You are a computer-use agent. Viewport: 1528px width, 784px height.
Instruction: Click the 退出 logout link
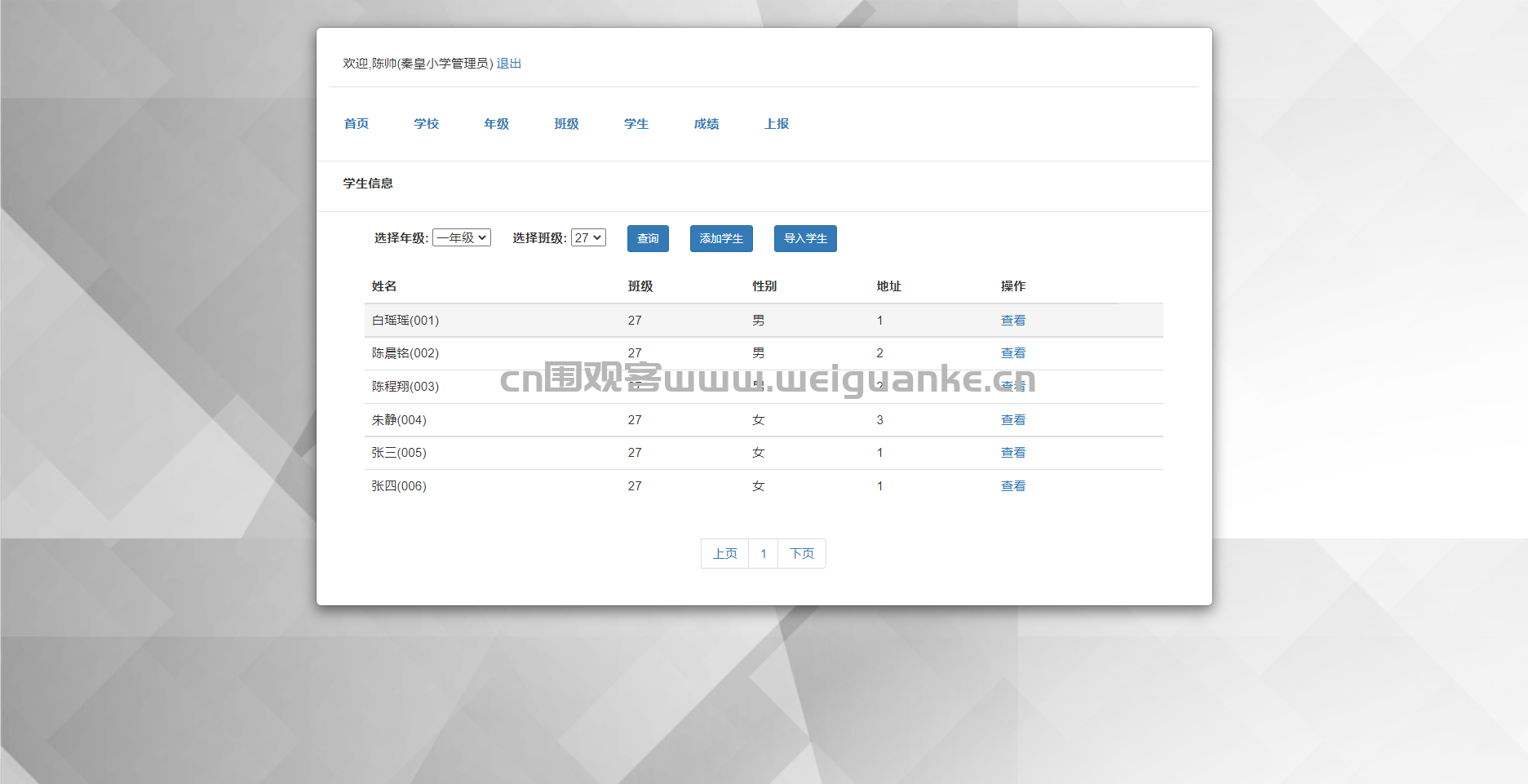(509, 64)
